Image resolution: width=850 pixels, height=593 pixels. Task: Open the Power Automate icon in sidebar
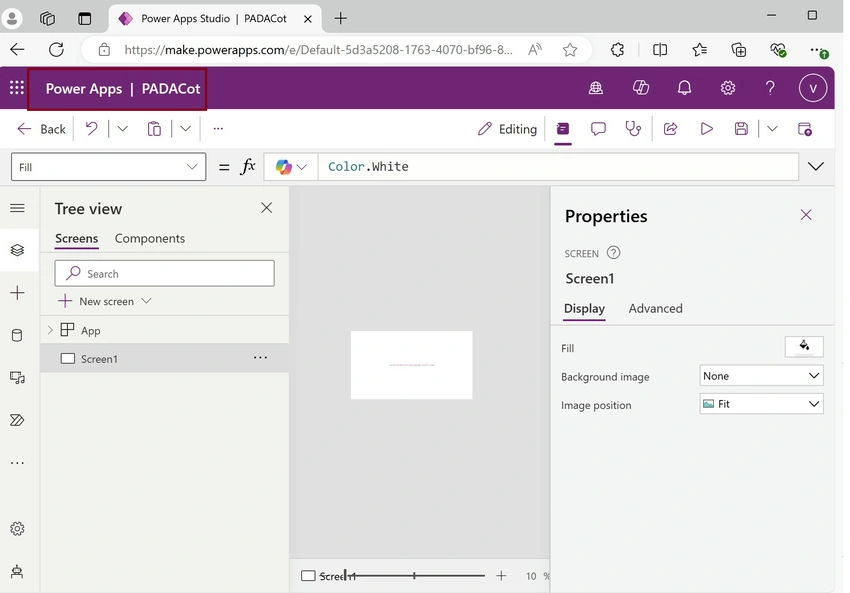coord(17,420)
